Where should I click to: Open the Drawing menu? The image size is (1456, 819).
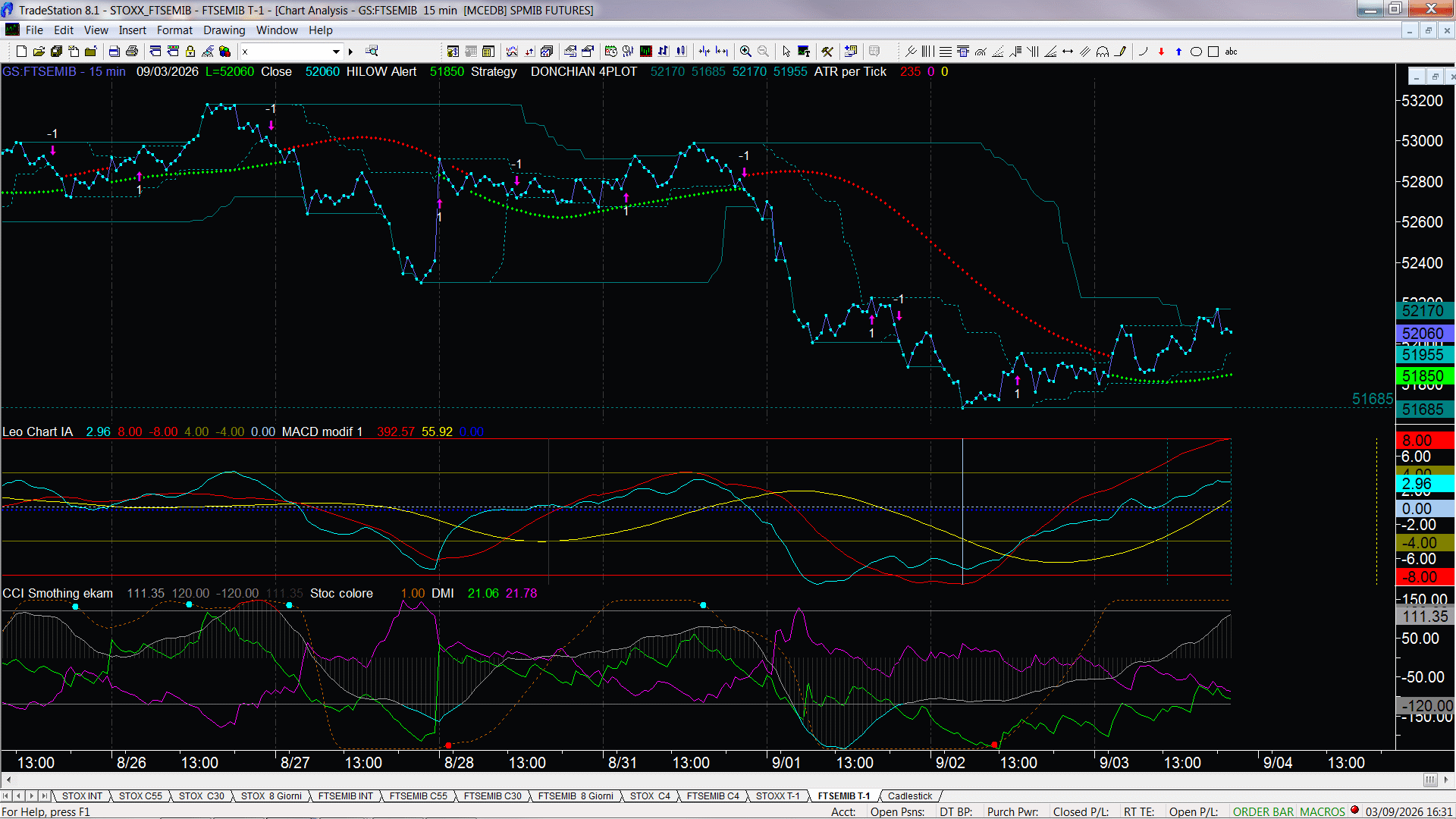click(x=224, y=30)
